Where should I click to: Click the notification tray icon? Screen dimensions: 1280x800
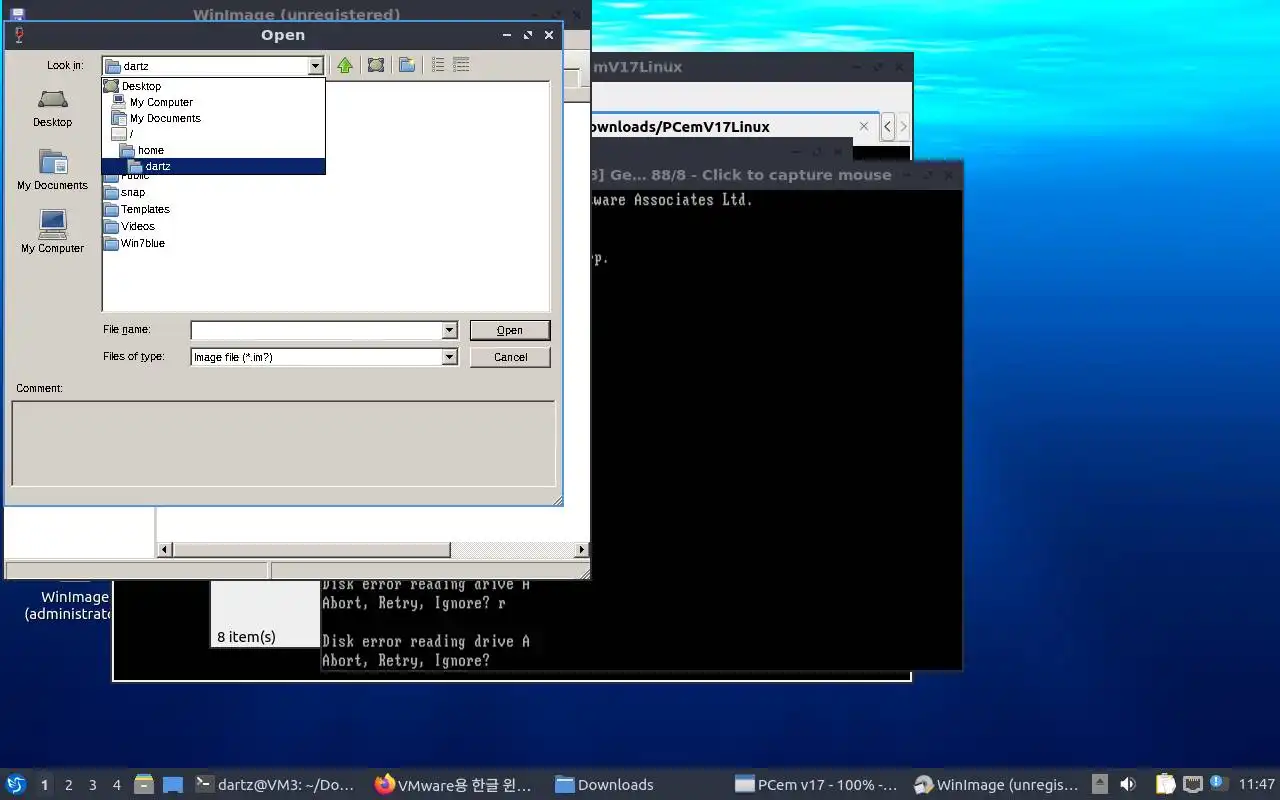tap(1218, 783)
